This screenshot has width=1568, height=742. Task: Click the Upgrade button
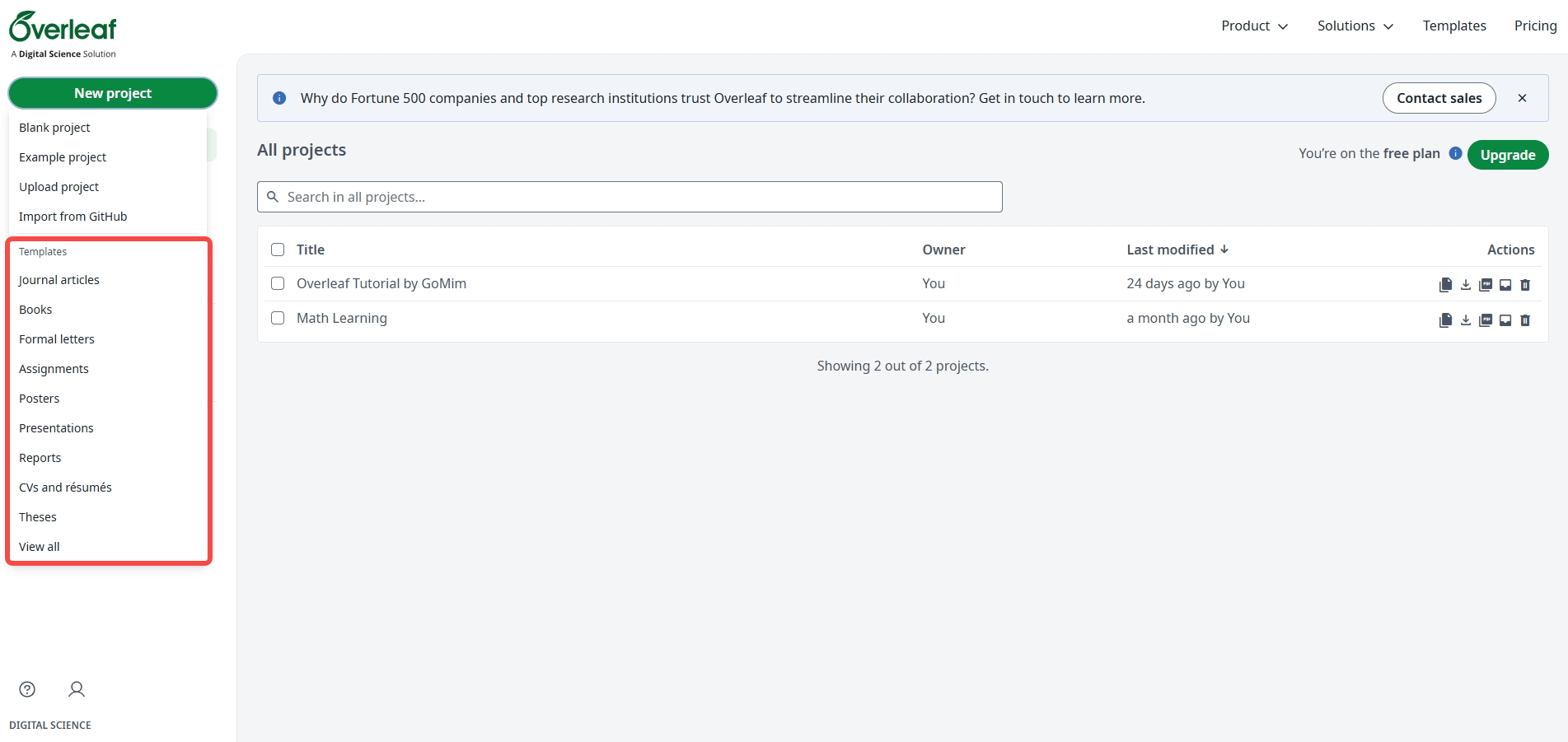tap(1507, 155)
